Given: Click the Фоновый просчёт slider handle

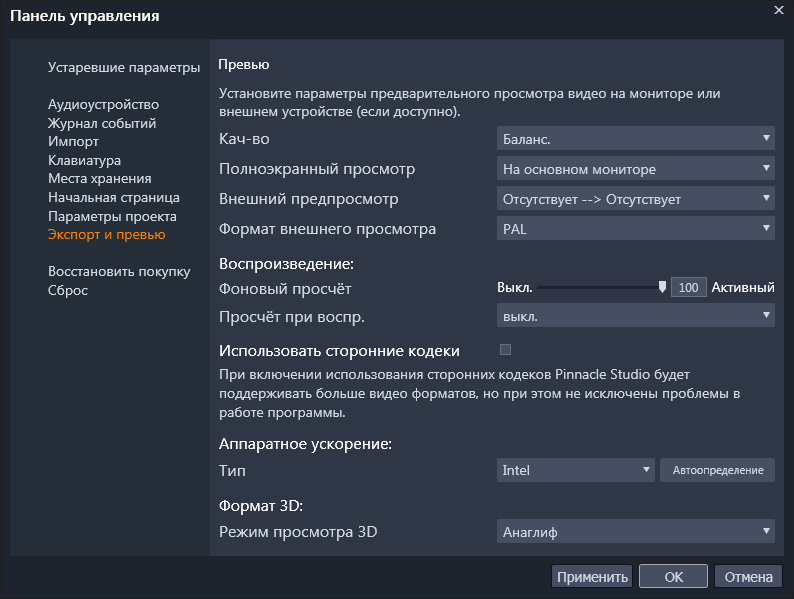Looking at the screenshot, I should (x=662, y=288).
